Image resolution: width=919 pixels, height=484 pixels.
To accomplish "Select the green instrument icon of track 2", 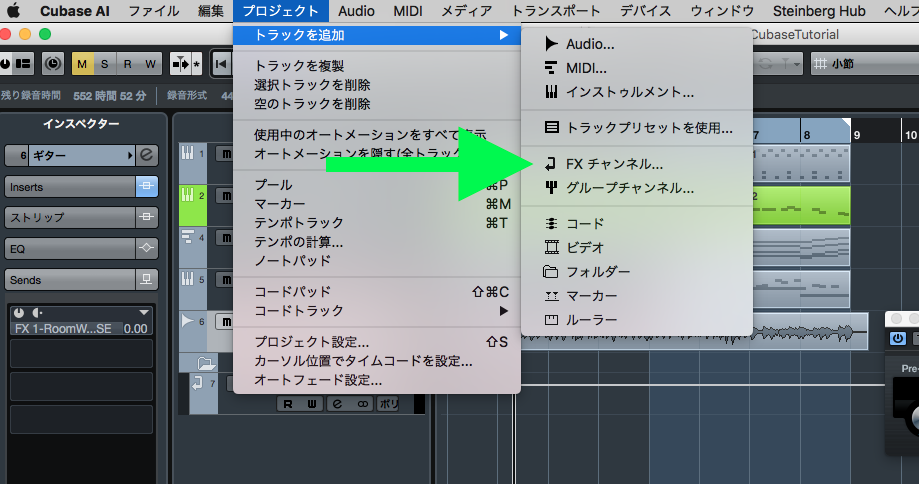I will click(188, 195).
